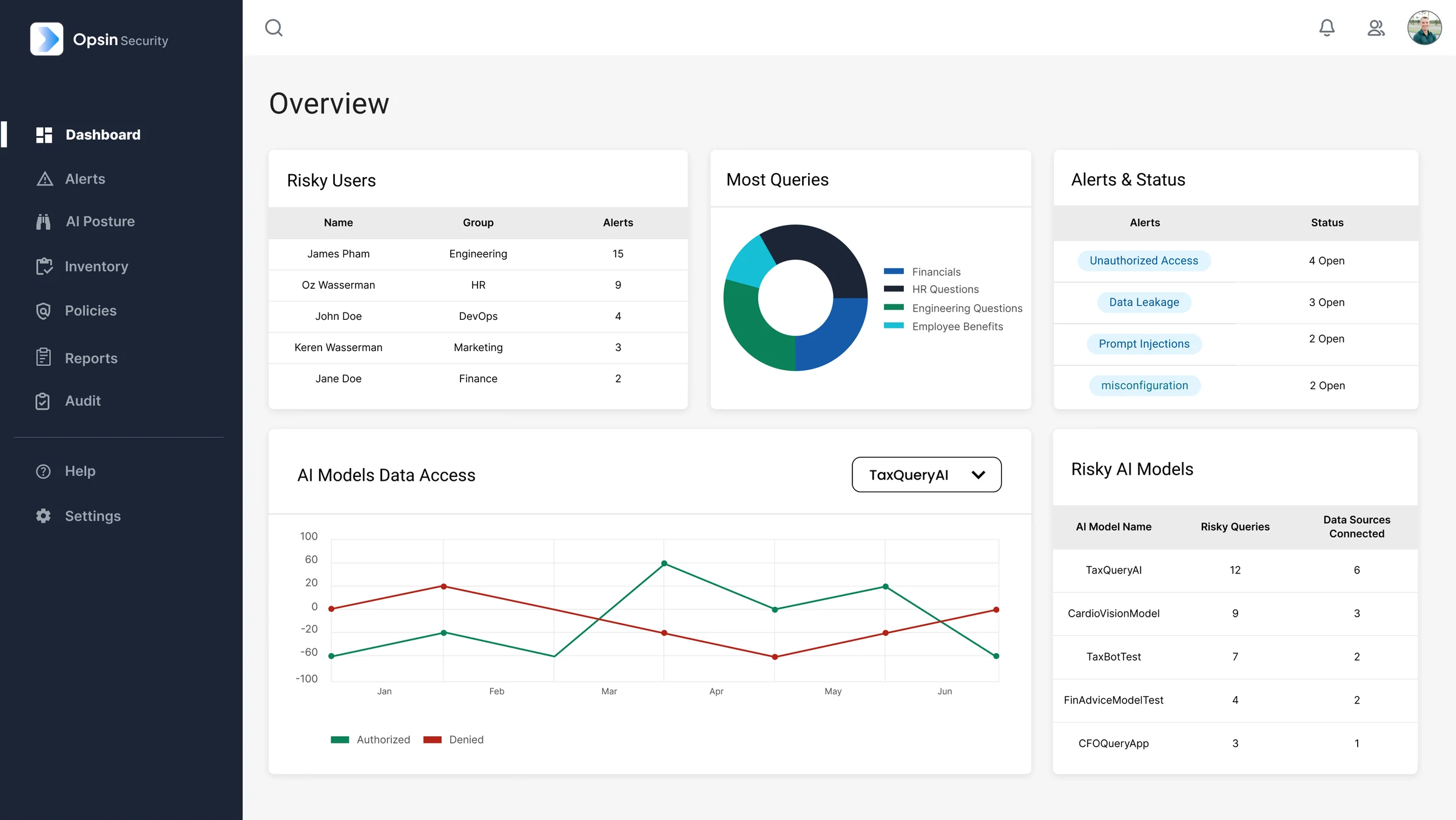The height and width of the screenshot is (820, 1456).
Task: Click the 15 alerts count cell
Action: tap(618, 254)
